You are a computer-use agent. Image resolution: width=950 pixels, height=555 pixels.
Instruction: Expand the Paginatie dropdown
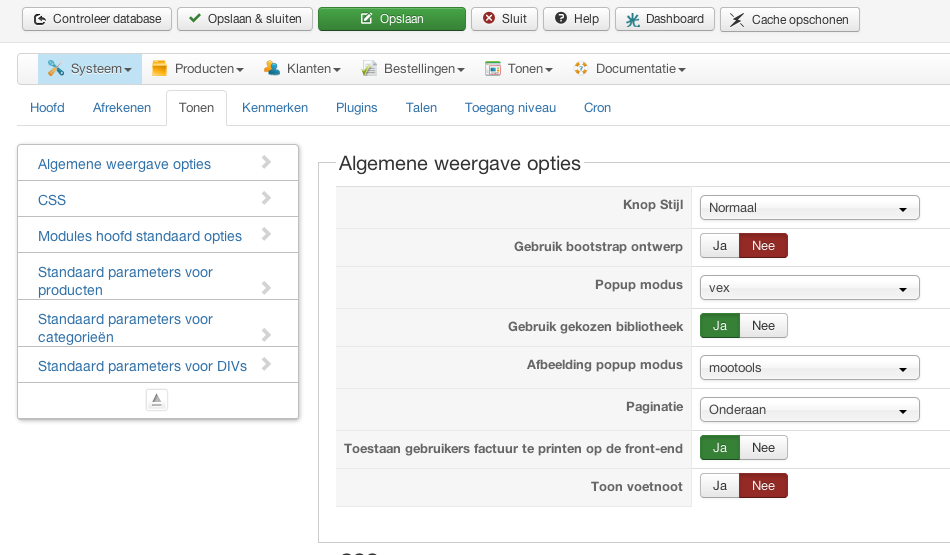coord(809,410)
